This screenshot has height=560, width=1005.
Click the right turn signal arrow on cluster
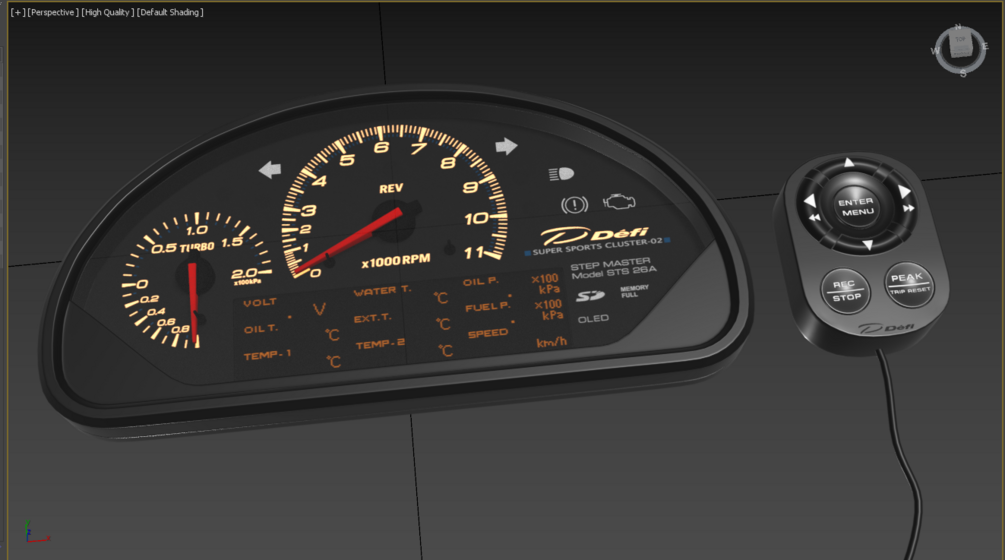coord(506,146)
